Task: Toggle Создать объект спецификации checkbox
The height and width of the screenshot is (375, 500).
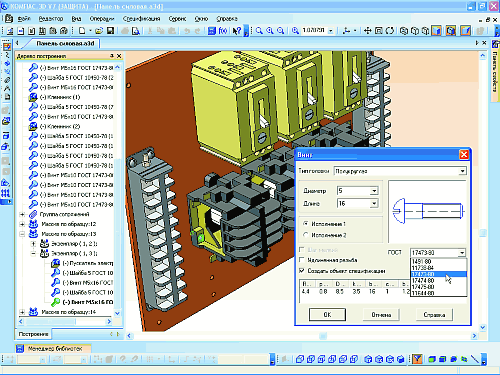Action: pos(302,270)
